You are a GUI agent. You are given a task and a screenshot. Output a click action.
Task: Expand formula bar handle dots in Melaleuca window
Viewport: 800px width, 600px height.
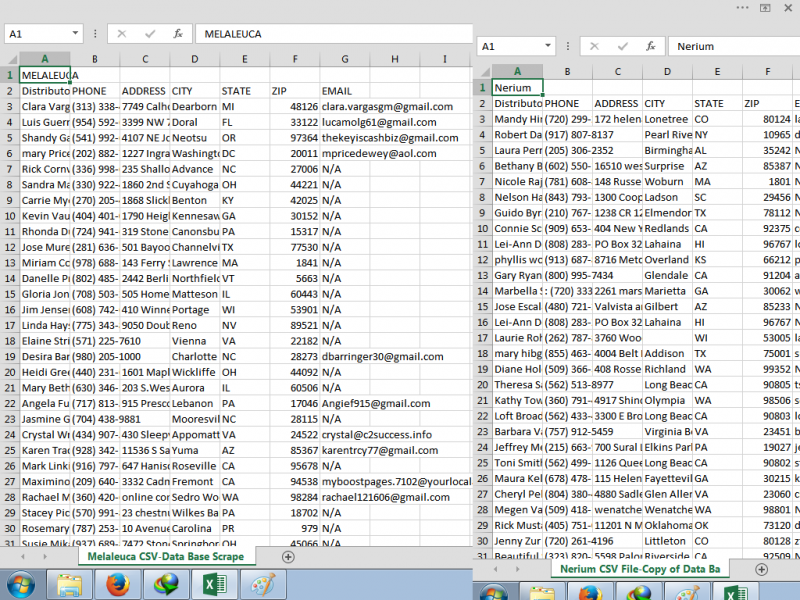[x=95, y=34]
